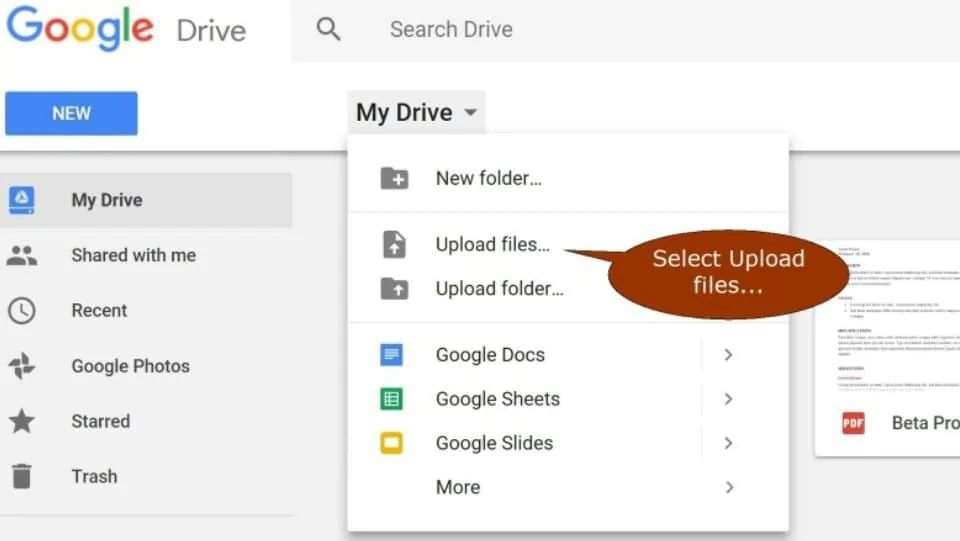Click the Google logo
The image size is (960, 541).
(x=80, y=28)
